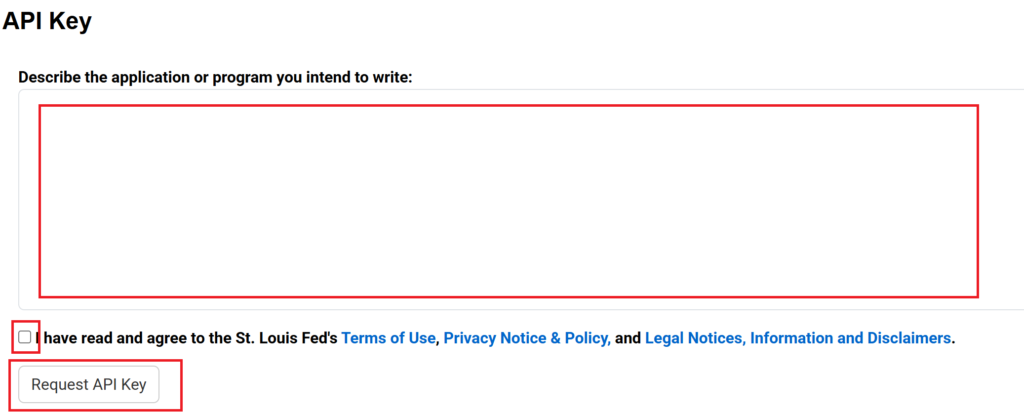This screenshot has height=416, width=1024.
Task: Accept the St. Louis Fed's terms checkbox
Action: tap(24, 337)
